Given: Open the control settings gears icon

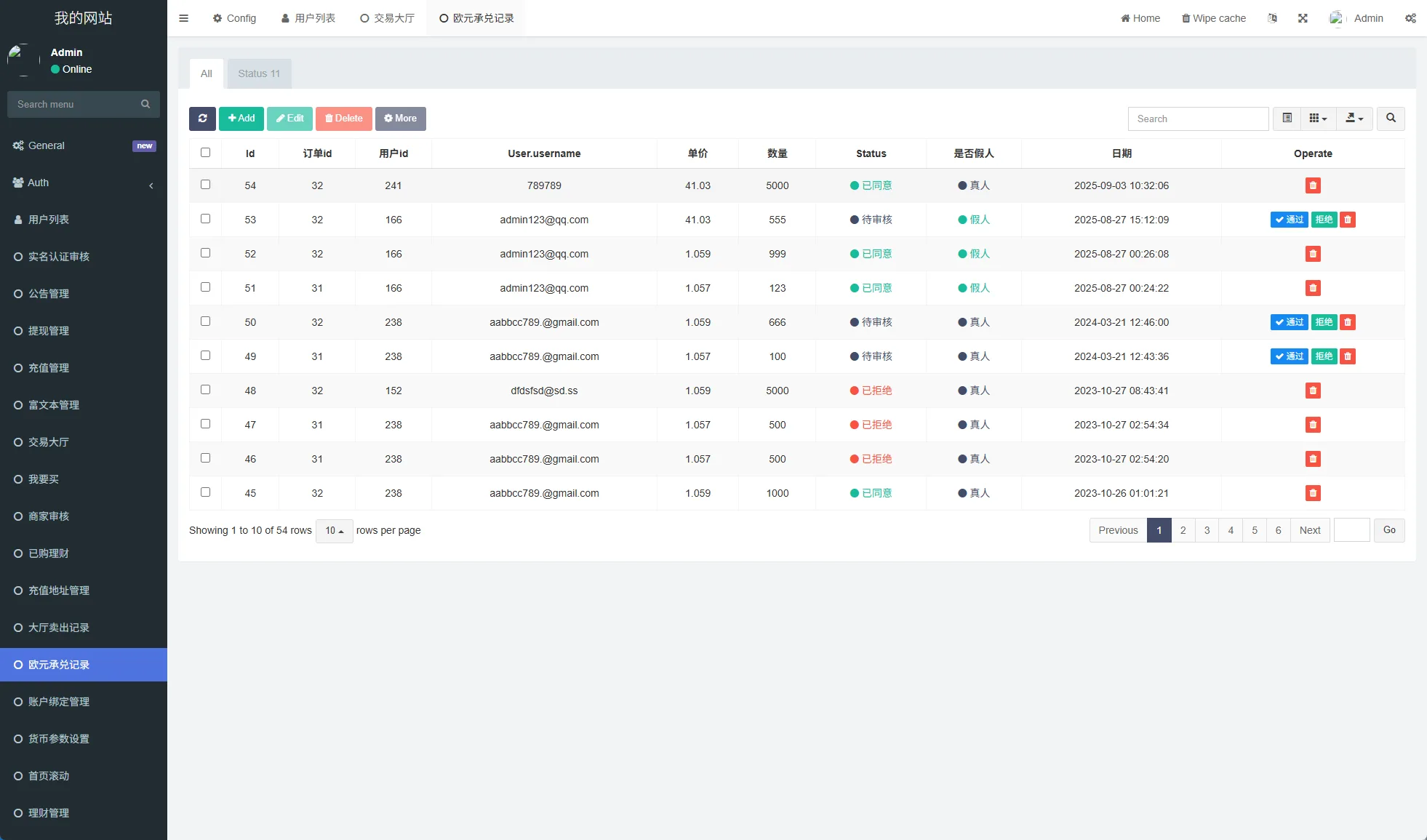Looking at the screenshot, I should pos(1410,18).
